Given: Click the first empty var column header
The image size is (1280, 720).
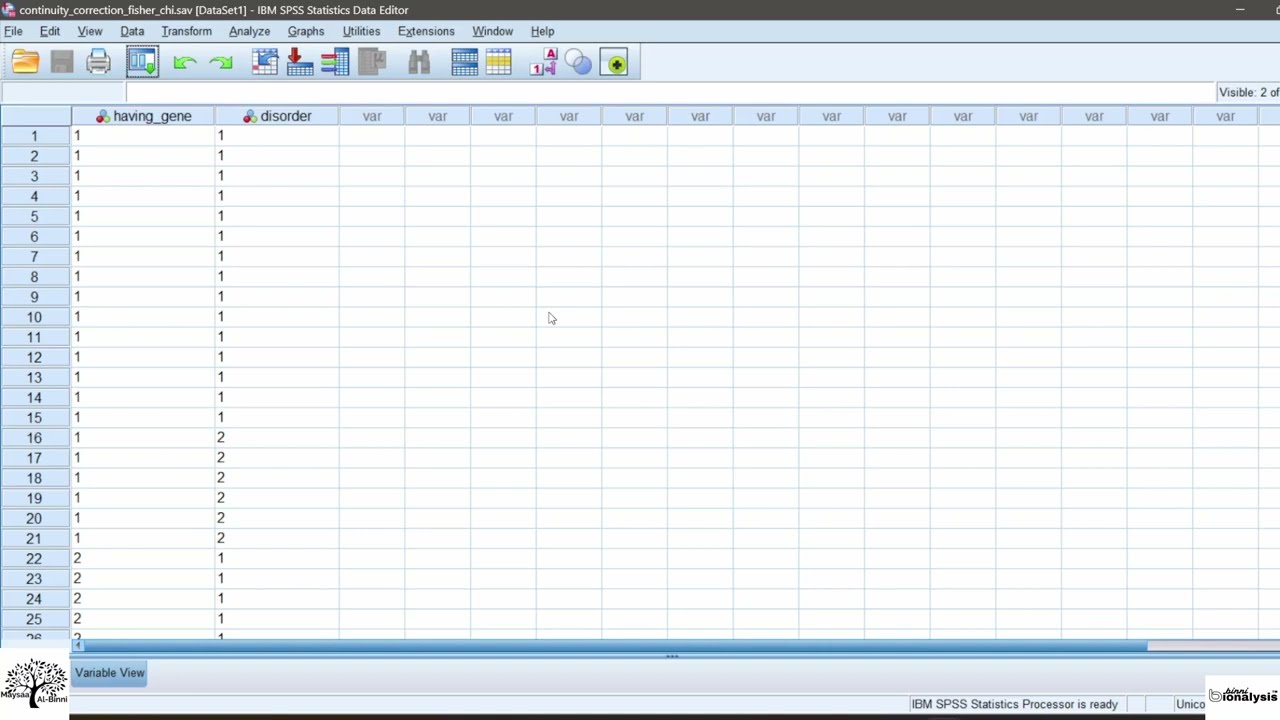Looking at the screenshot, I should [x=372, y=116].
